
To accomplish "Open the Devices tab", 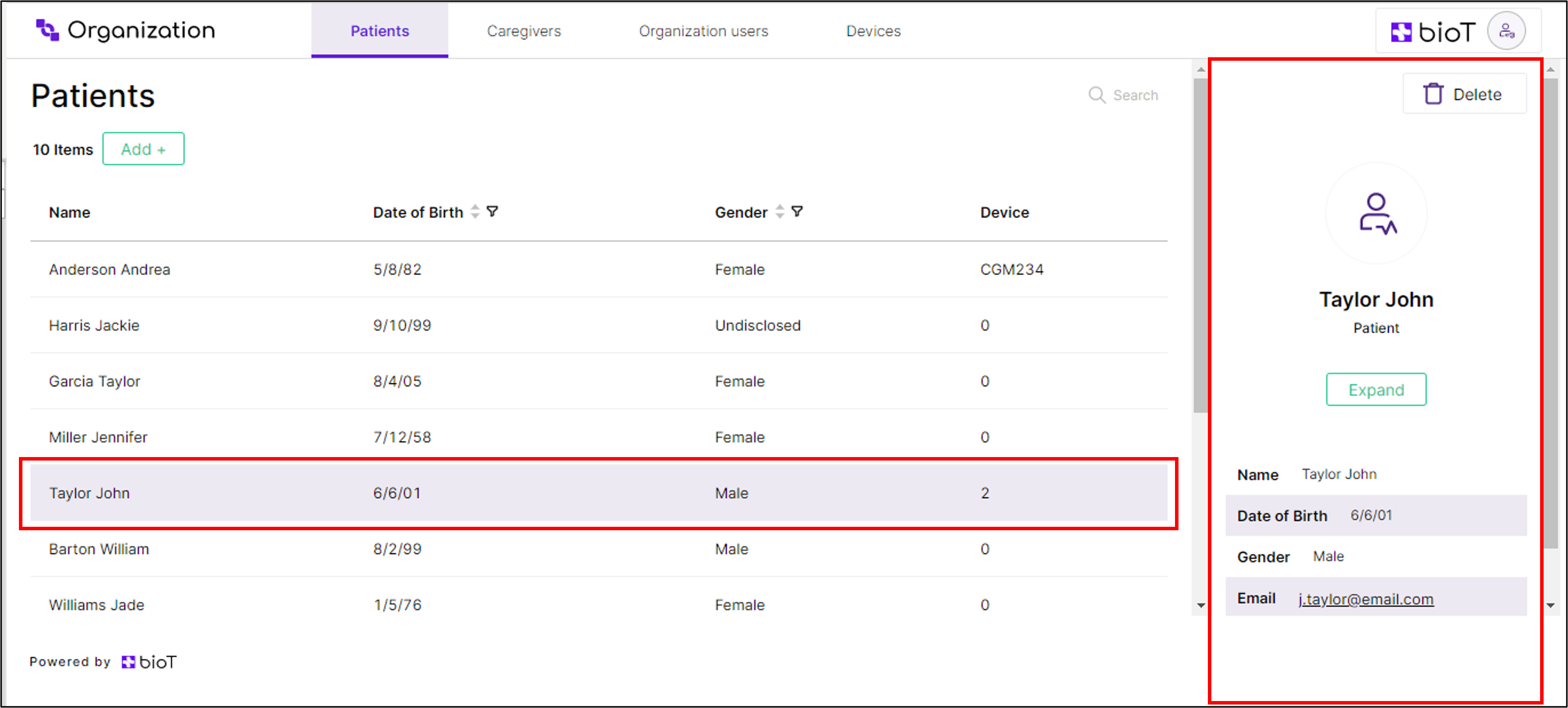I will pyautogui.click(x=873, y=31).
